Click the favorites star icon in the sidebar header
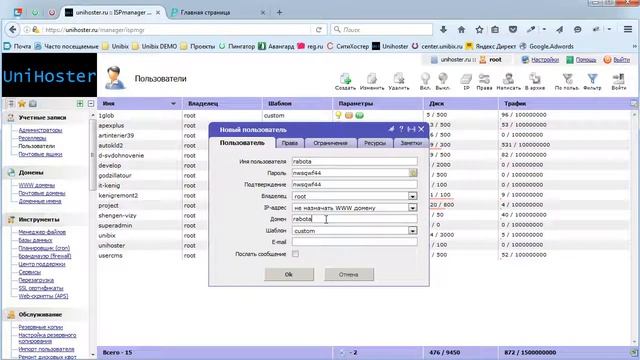The image size is (640, 360). click(22, 104)
